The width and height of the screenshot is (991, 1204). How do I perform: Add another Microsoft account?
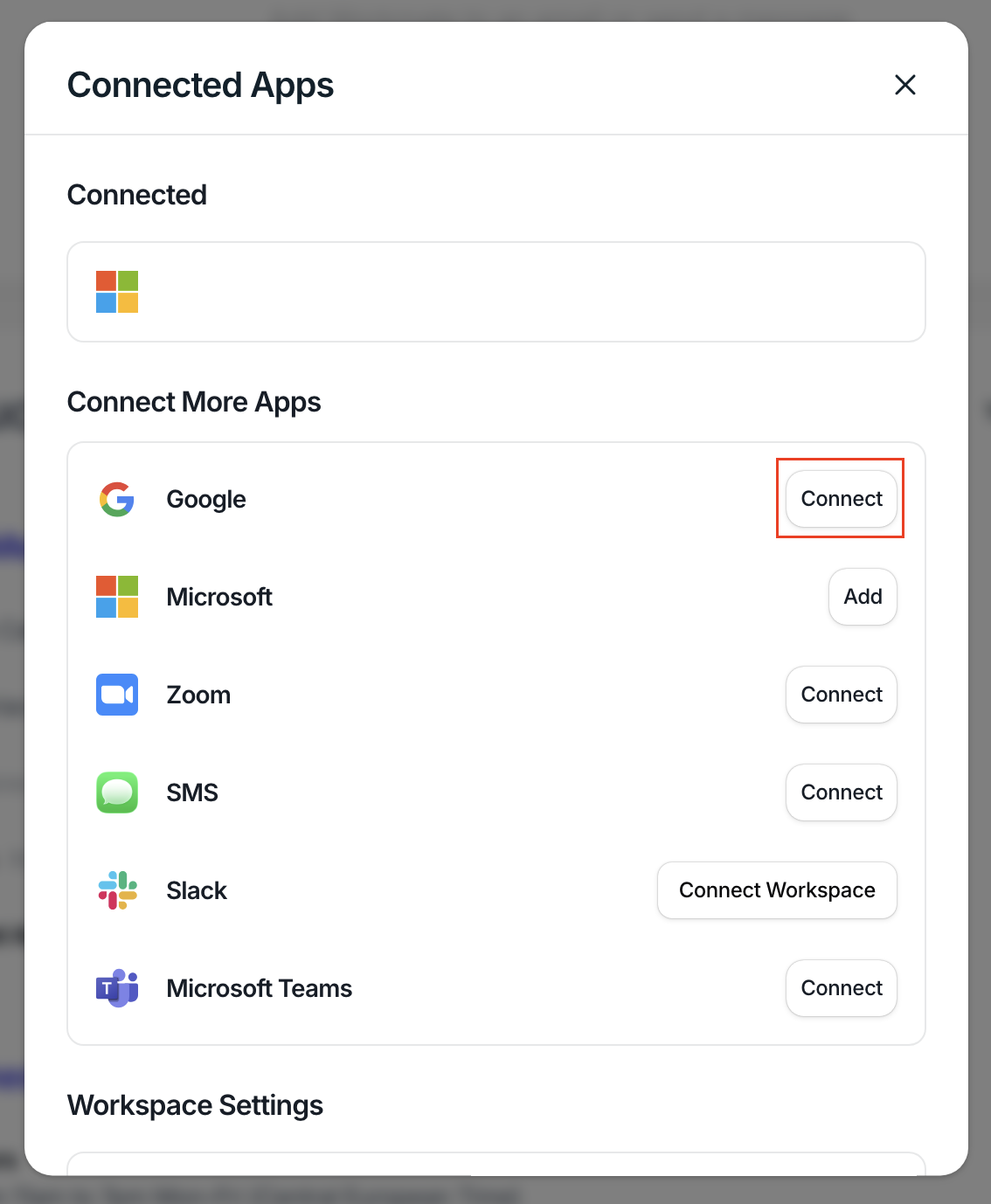[863, 597]
